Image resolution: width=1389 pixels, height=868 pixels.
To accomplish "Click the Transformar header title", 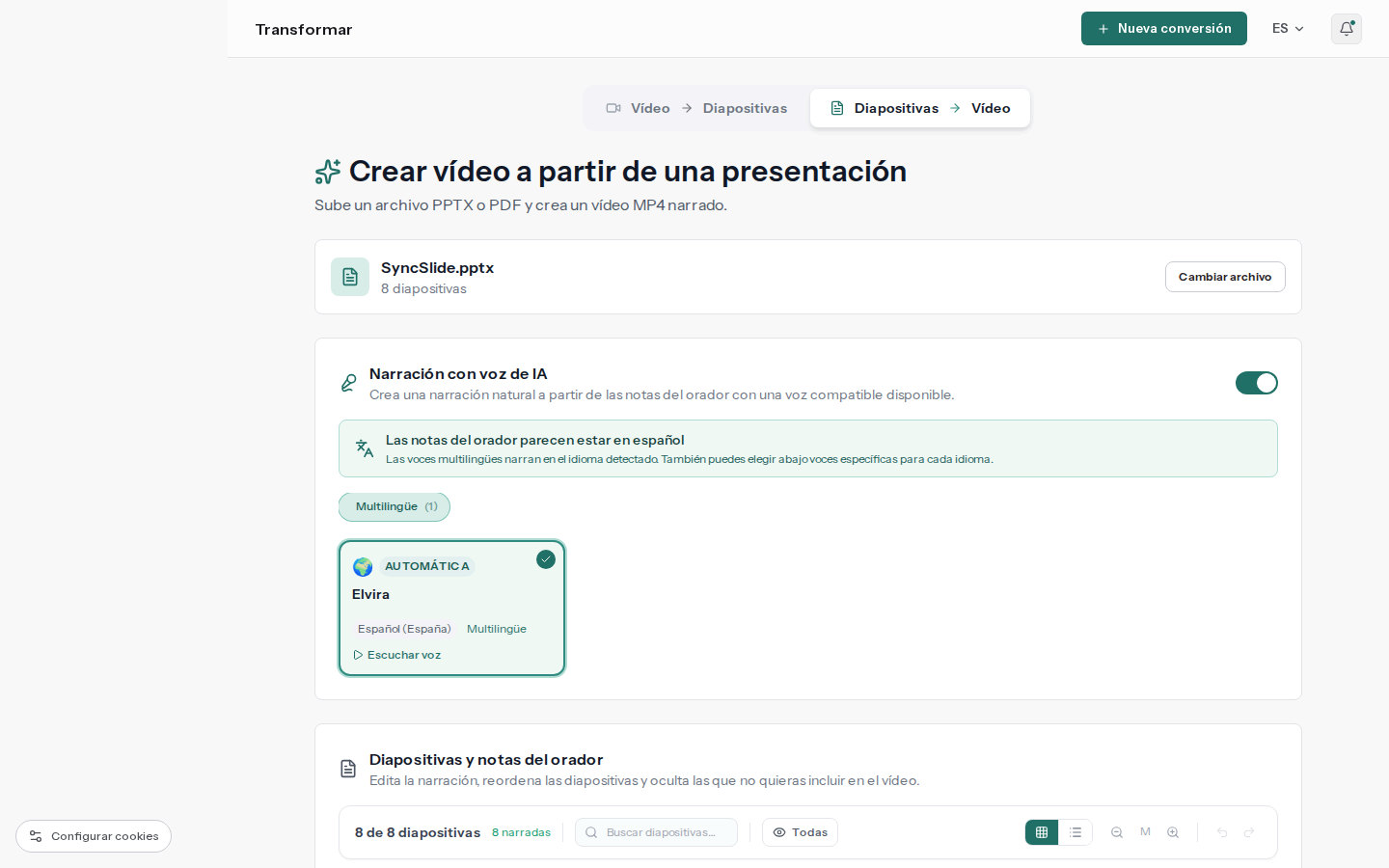I will pos(304,30).
